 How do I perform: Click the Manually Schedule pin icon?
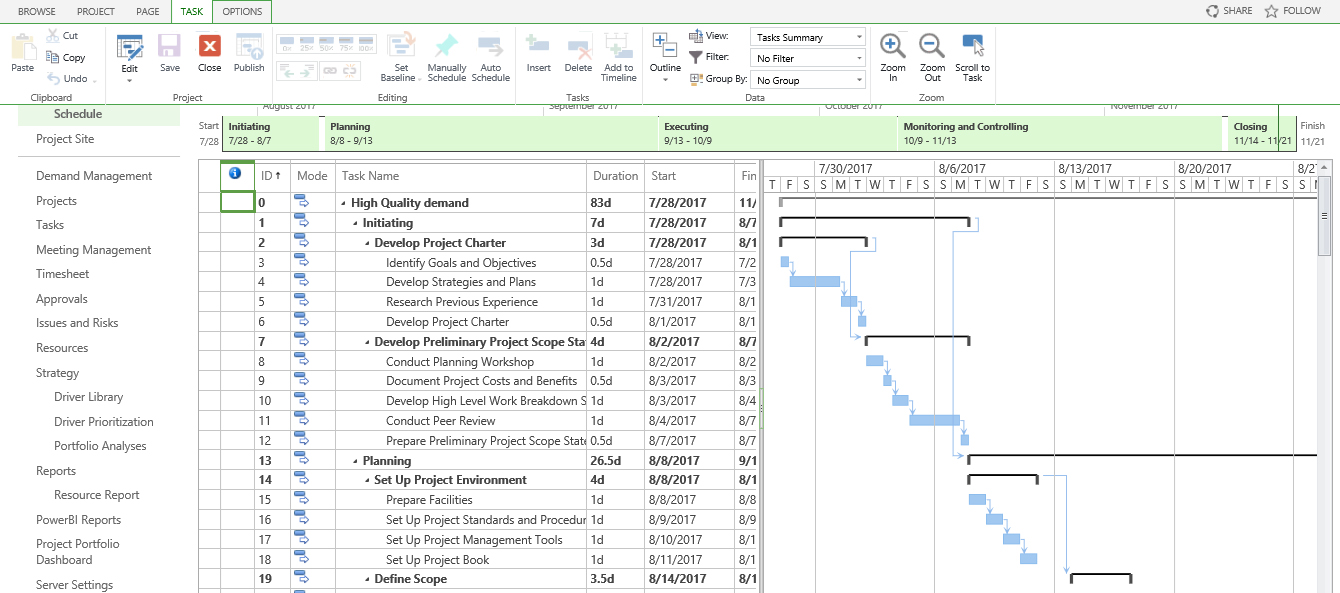(x=446, y=47)
